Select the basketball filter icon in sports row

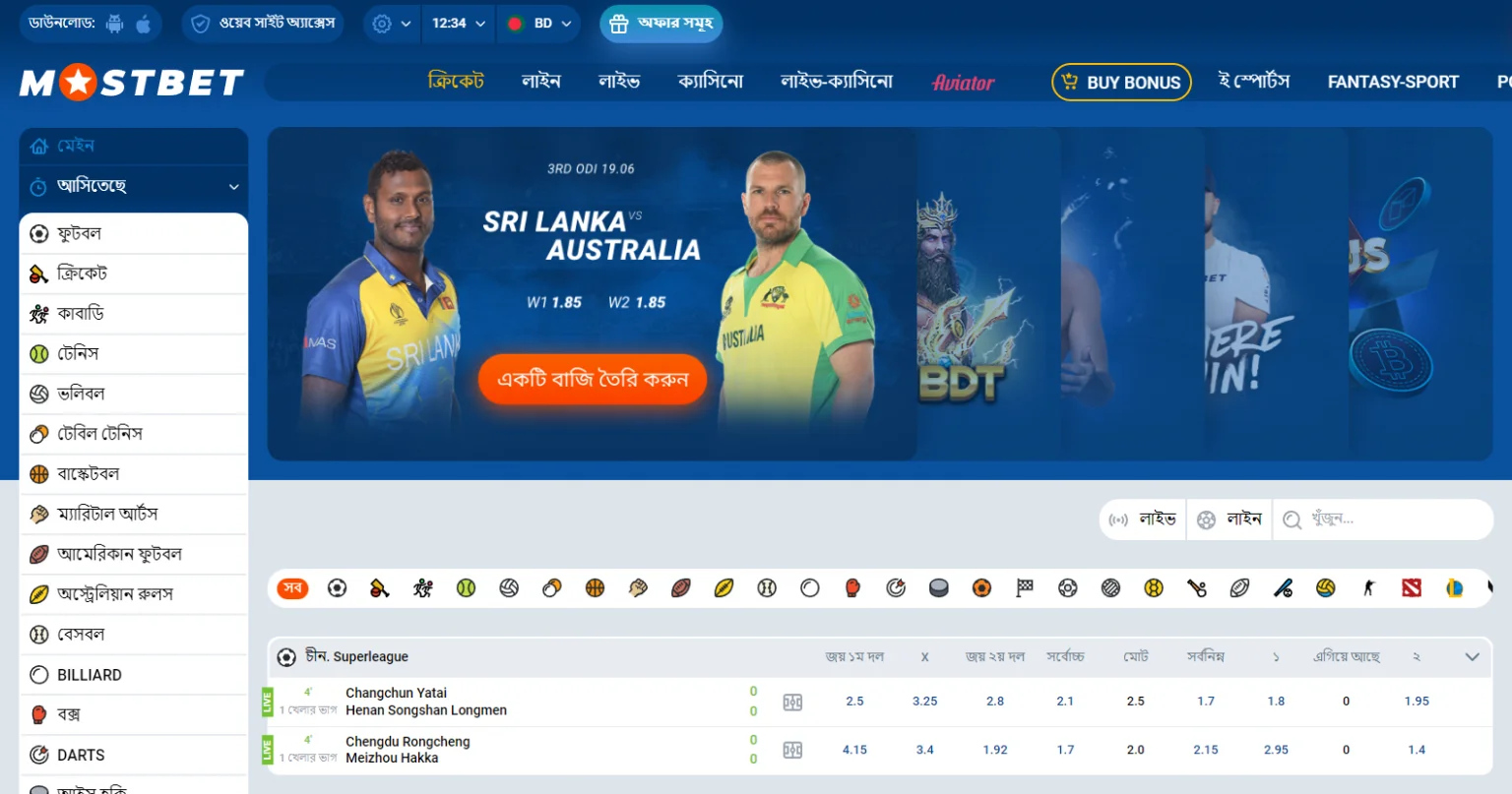(595, 588)
